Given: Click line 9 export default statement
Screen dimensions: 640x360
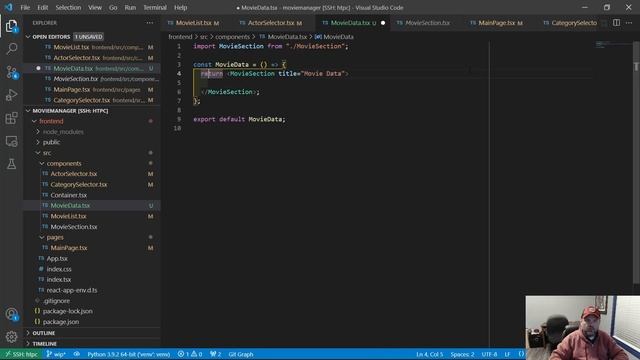Looking at the screenshot, I should pyautogui.click(x=239, y=119).
